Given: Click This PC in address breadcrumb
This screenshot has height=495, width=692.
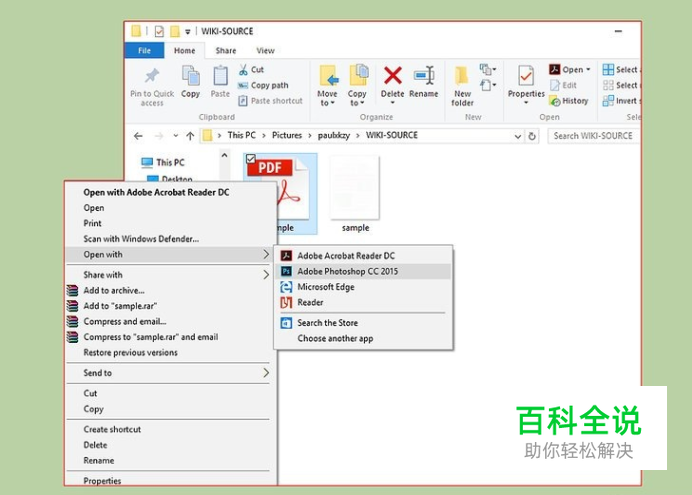Looking at the screenshot, I should coord(241,135).
